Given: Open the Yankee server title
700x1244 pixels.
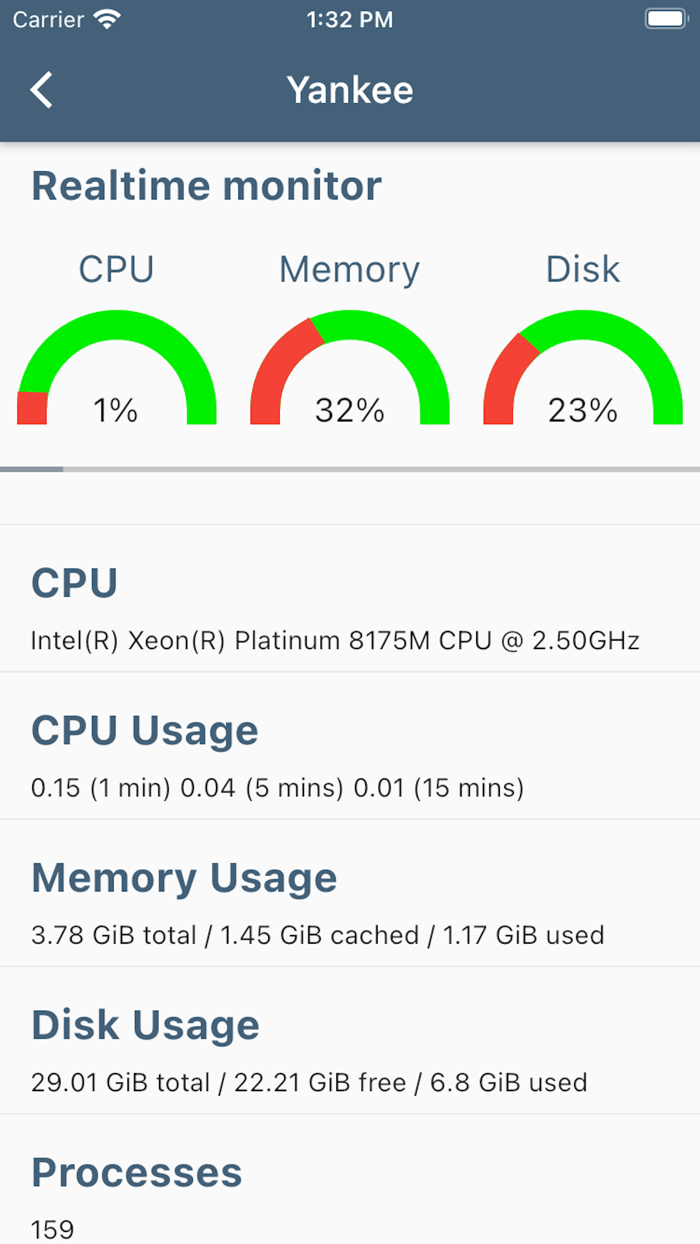Looking at the screenshot, I should [x=350, y=90].
